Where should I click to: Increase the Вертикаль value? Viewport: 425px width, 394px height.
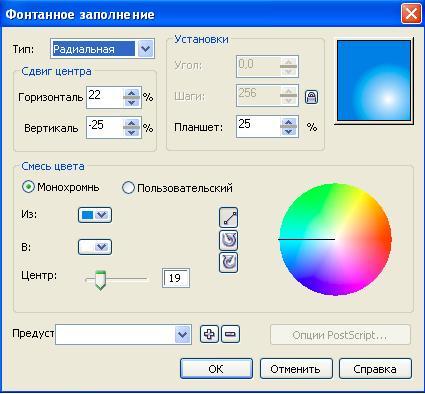(x=132, y=123)
